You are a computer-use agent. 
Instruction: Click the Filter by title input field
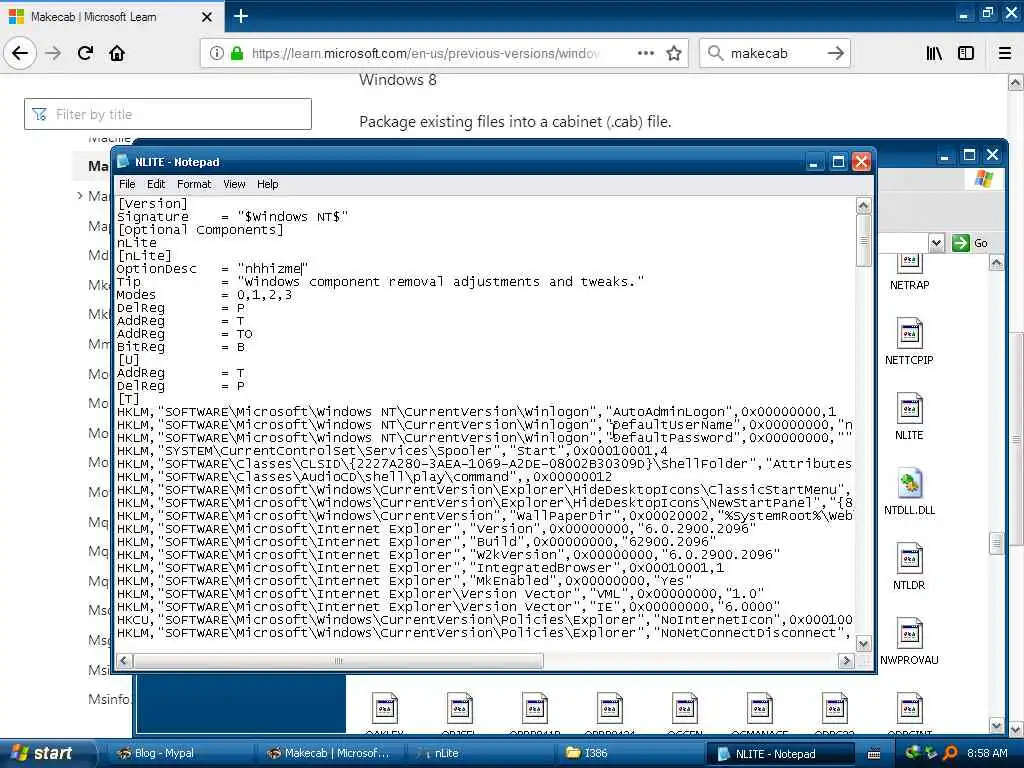pos(168,114)
